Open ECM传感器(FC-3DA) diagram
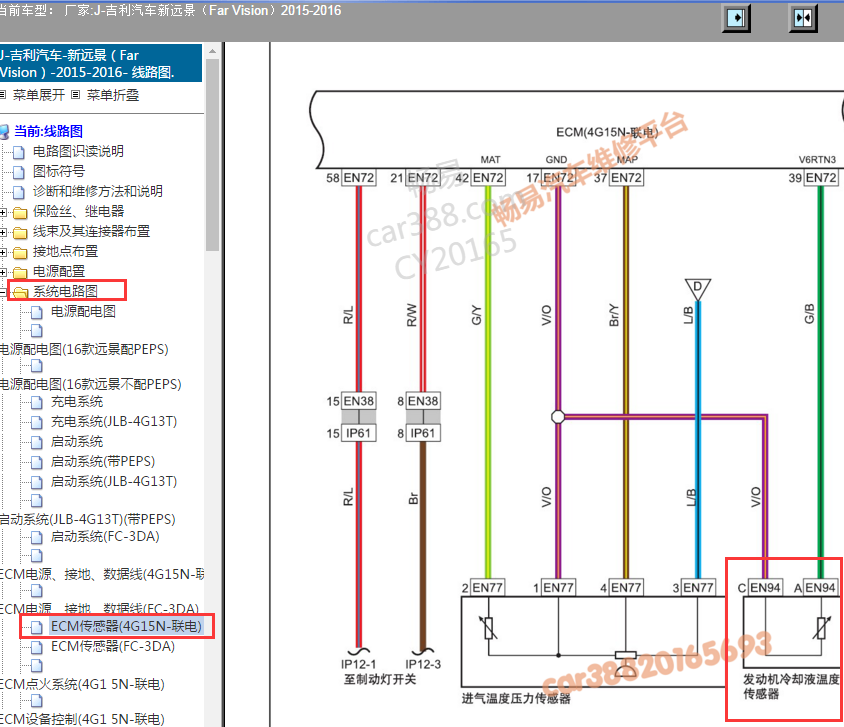This screenshot has width=844, height=727. (112, 646)
